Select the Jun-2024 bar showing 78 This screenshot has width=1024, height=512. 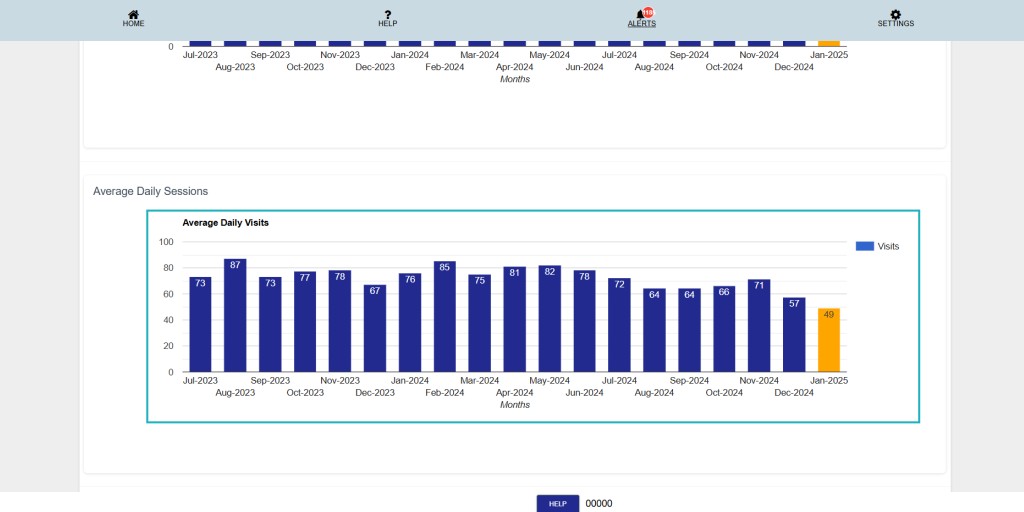[584, 321]
